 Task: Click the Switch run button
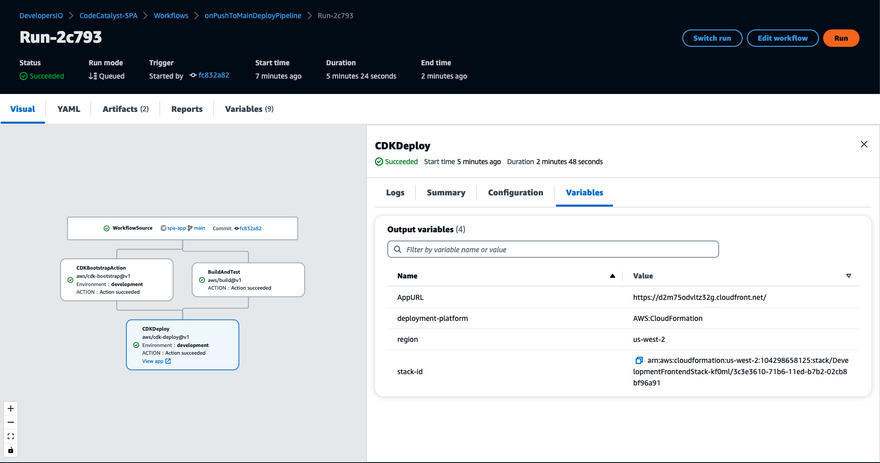point(712,38)
